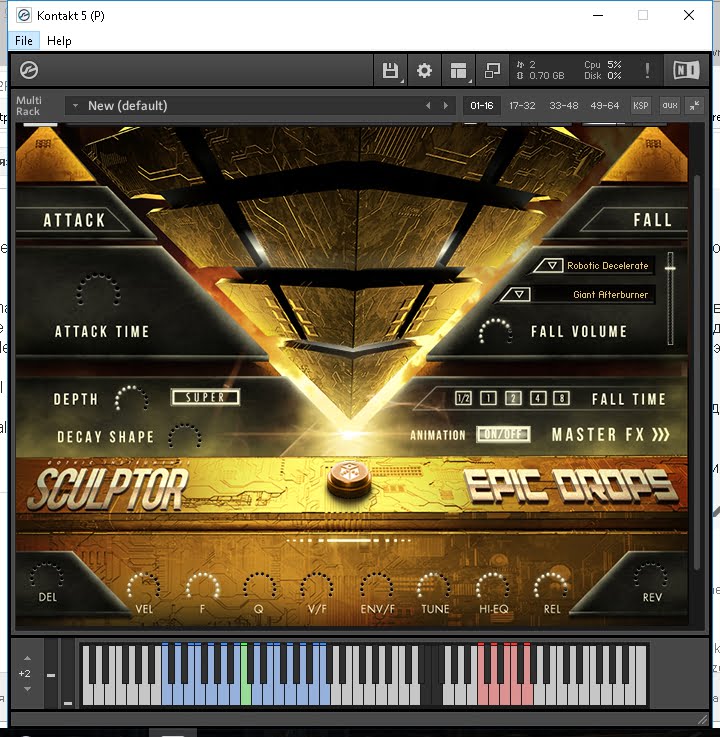Click the Native Instruments NI logo
The width and height of the screenshot is (720, 737).
click(686, 71)
